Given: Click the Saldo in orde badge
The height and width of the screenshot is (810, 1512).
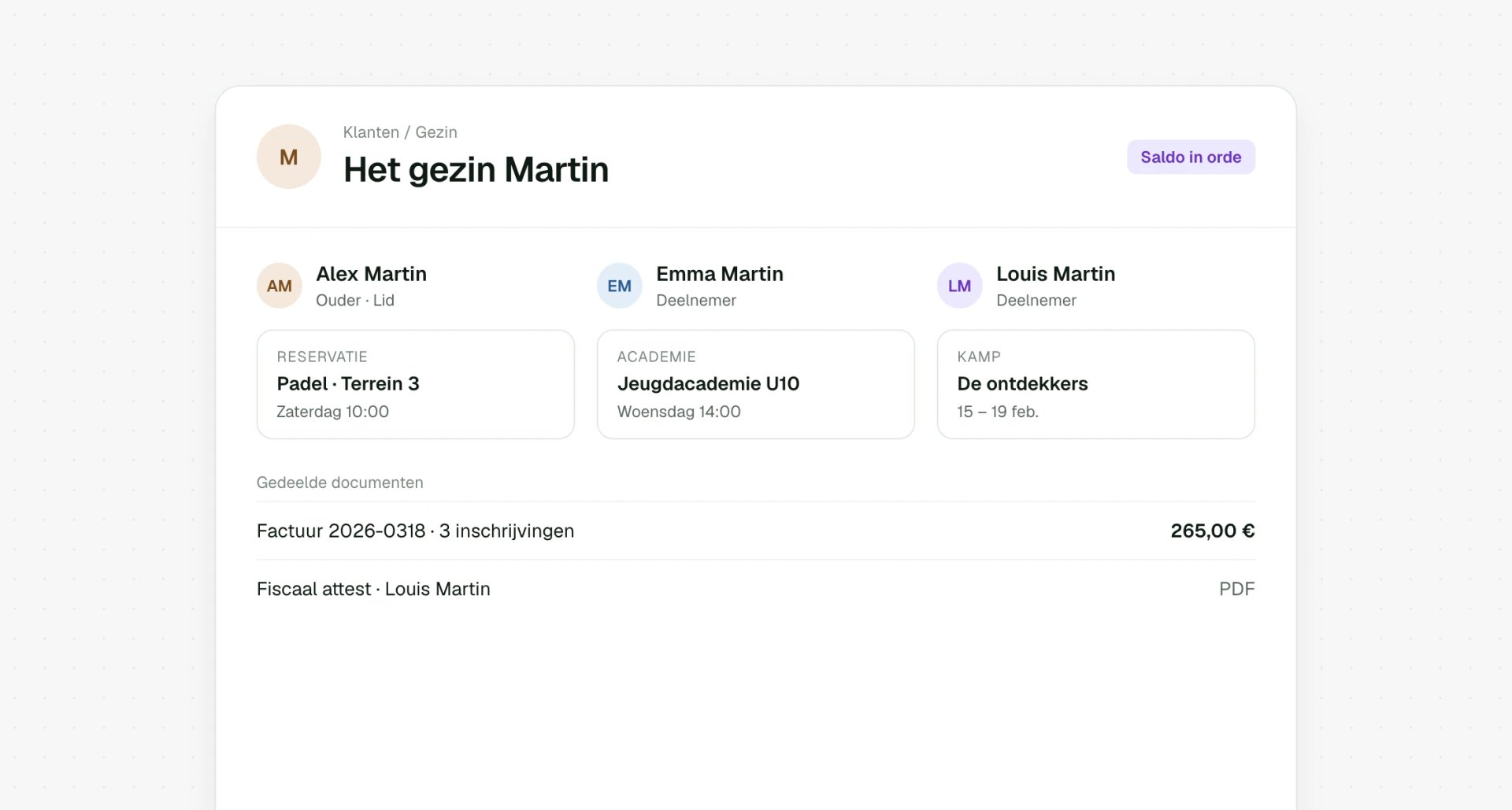Looking at the screenshot, I should point(1191,157).
